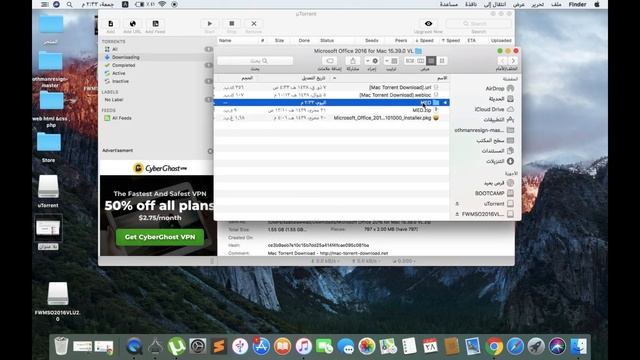Image resolution: width=640 pixels, height=360 pixels.
Task: Open Siri from the Dock
Action: [557, 347]
